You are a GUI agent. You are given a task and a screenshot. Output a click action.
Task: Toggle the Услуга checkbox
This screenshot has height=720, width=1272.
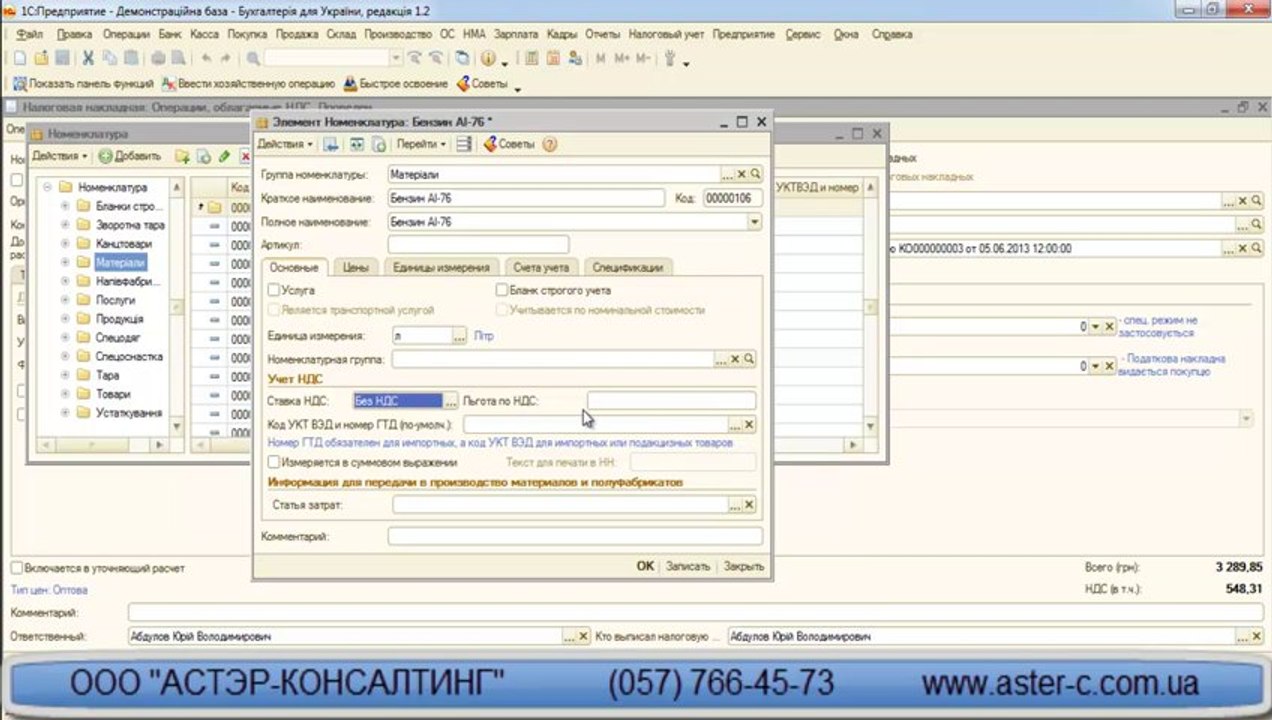(x=274, y=290)
